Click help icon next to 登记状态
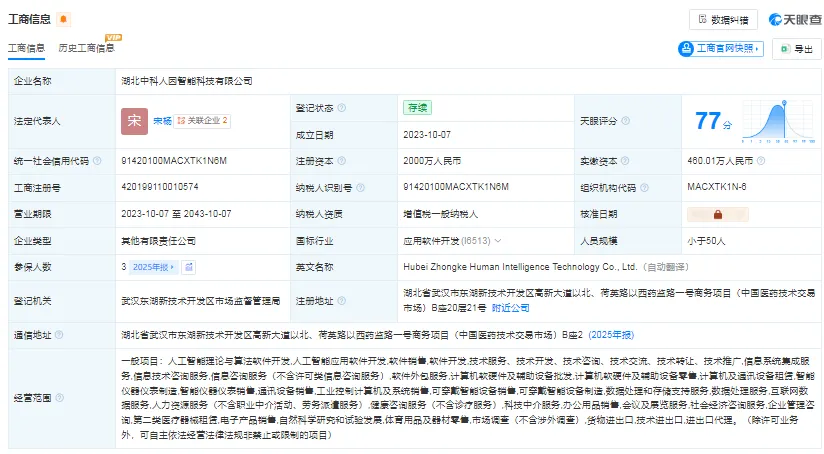The height and width of the screenshot is (454, 824). click(342, 108)
